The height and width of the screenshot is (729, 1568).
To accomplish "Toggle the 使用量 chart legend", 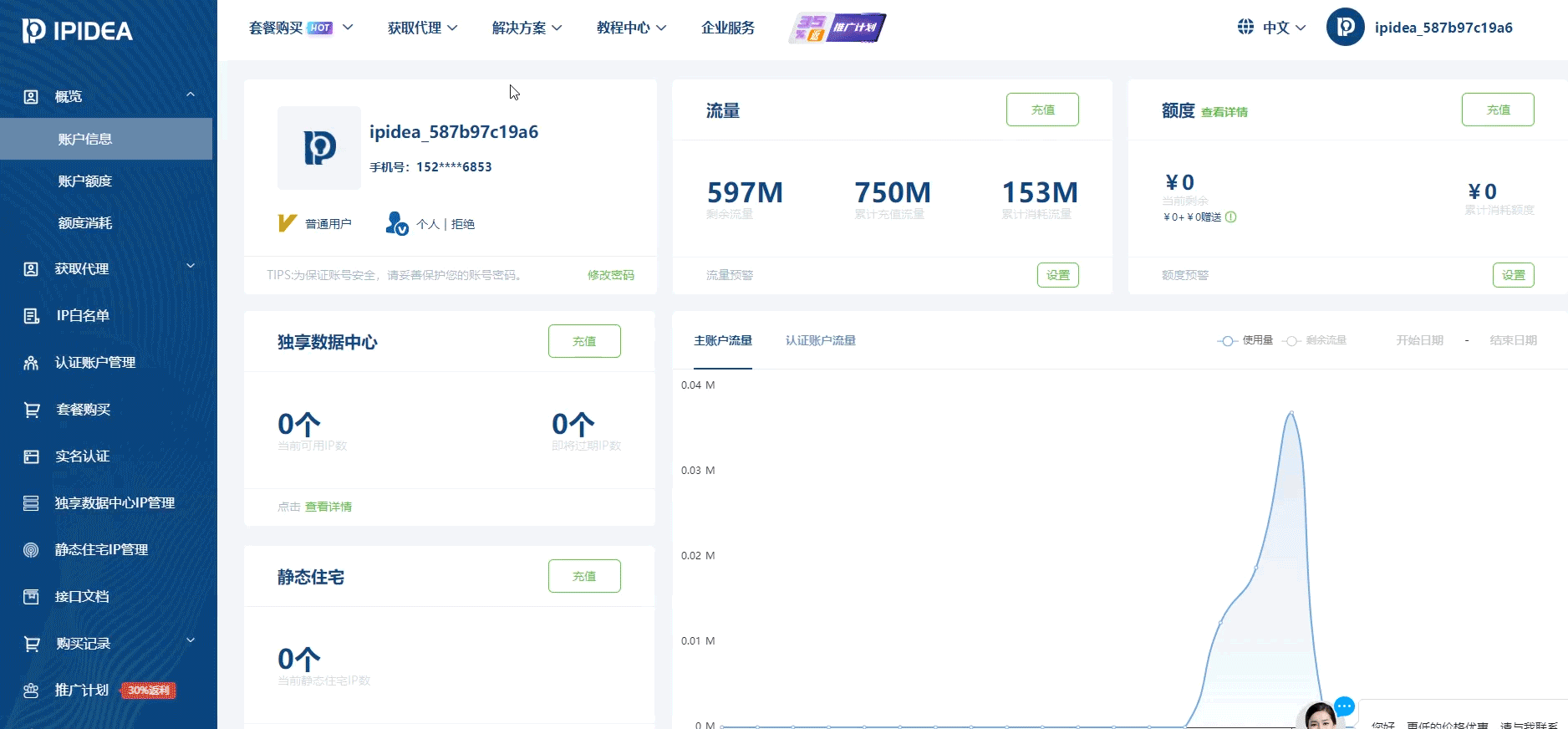I will tap(1245, 340).
